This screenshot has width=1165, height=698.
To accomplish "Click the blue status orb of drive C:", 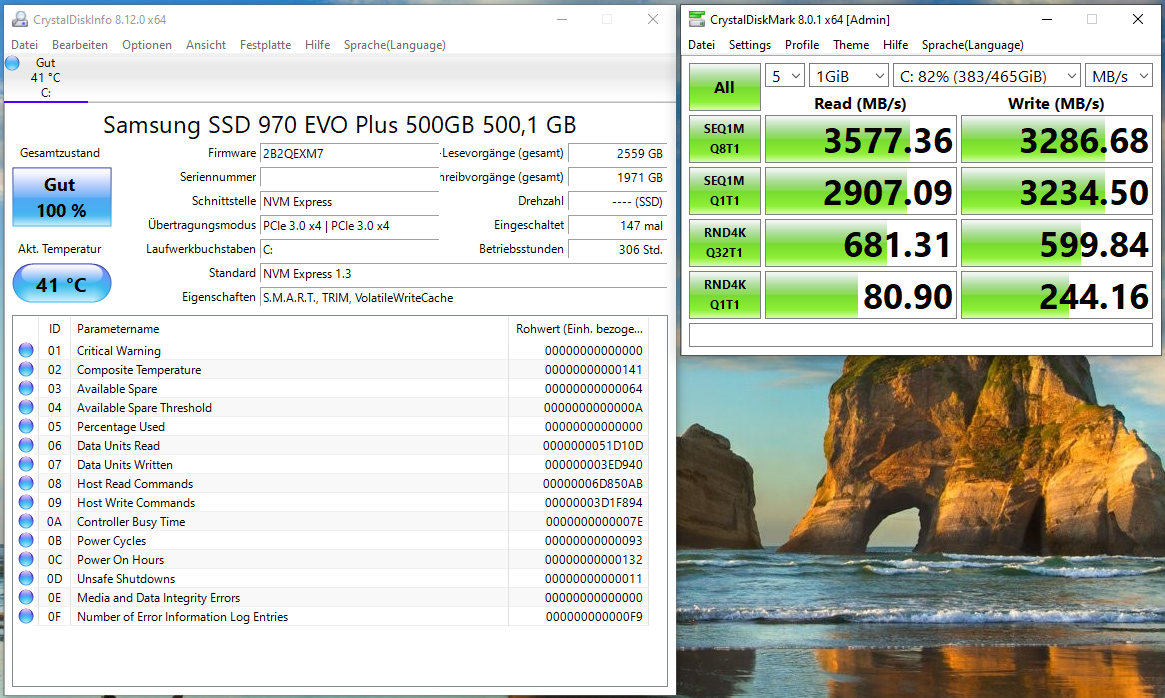I will tap(12, 63).
